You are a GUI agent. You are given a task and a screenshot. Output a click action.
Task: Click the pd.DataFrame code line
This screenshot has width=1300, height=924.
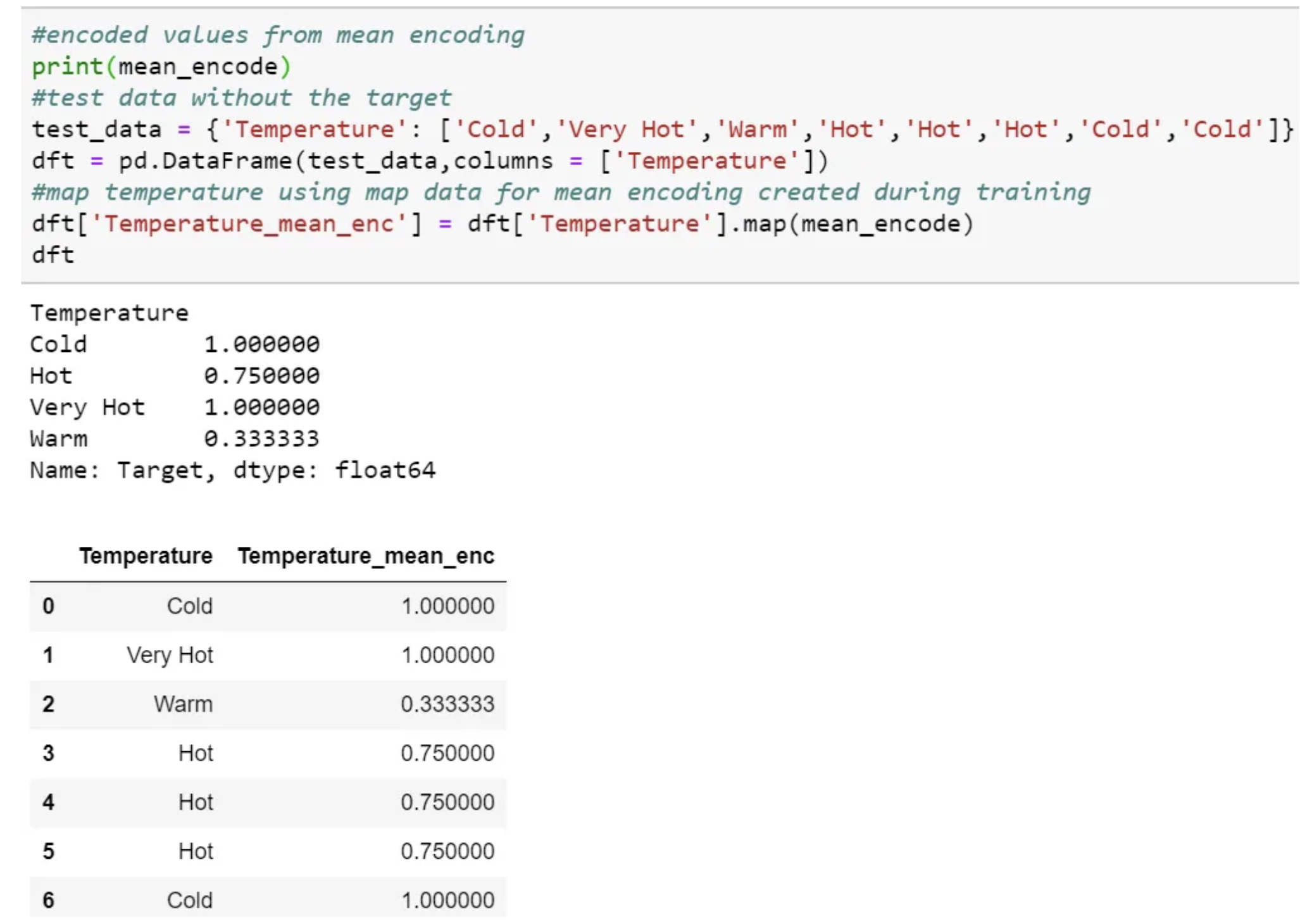click(430, 161)
